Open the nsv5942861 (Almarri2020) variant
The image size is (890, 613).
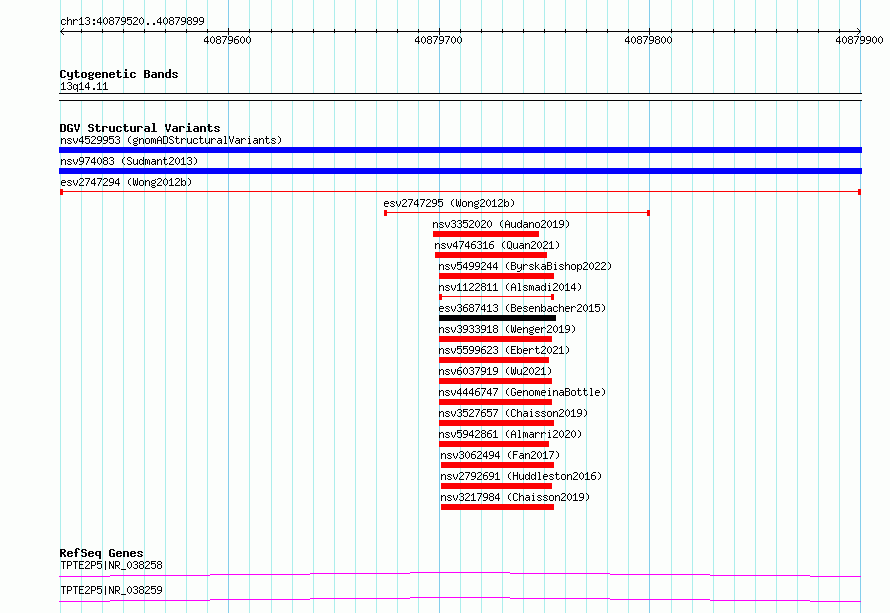[510, 434]
